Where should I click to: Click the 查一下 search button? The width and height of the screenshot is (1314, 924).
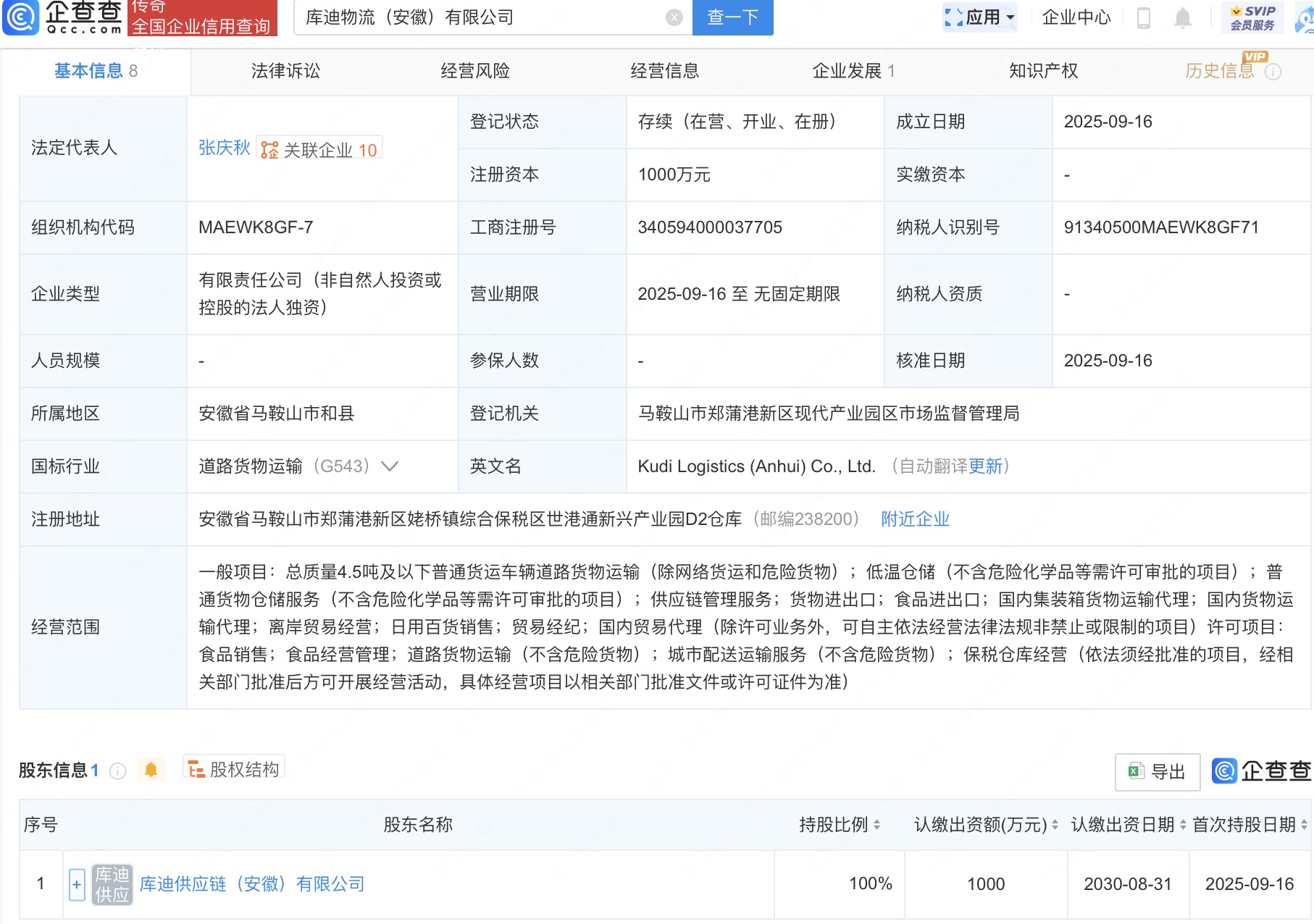click(733, 17)
